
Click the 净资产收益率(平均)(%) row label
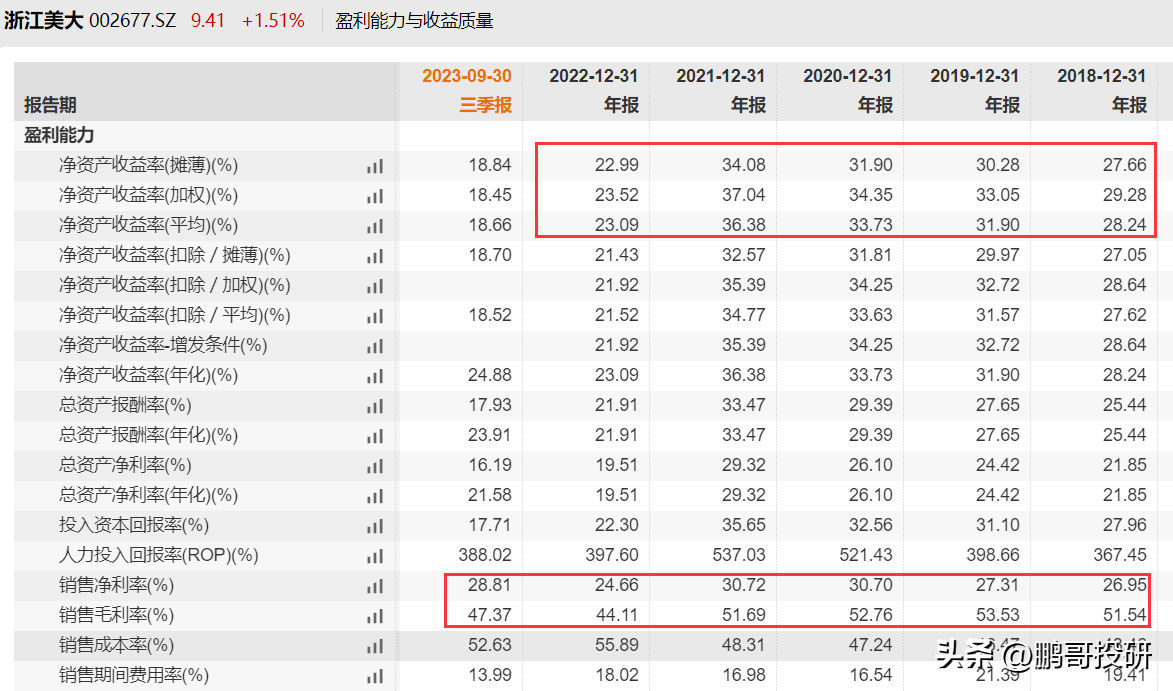tap(148, 225)
